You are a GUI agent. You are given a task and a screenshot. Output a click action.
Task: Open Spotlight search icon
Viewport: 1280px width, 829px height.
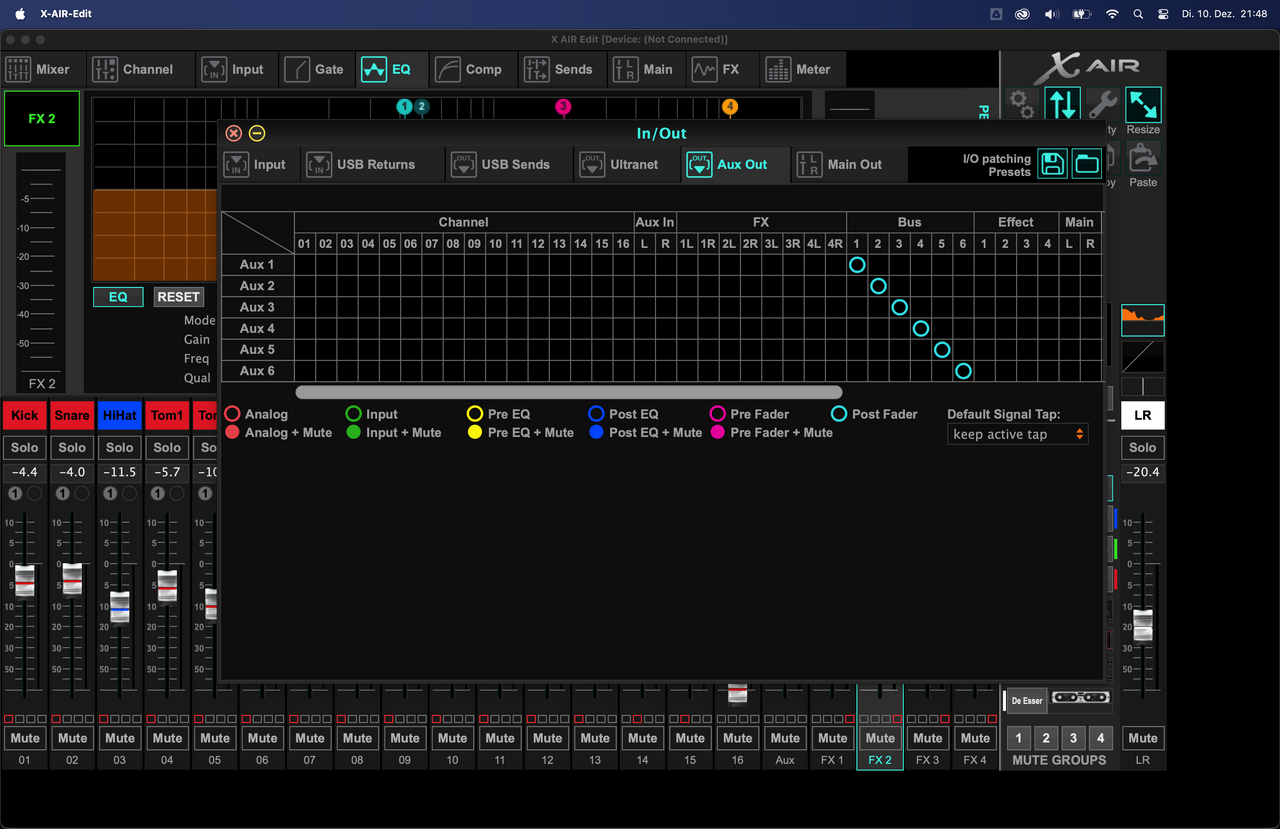pos(1138,14)
